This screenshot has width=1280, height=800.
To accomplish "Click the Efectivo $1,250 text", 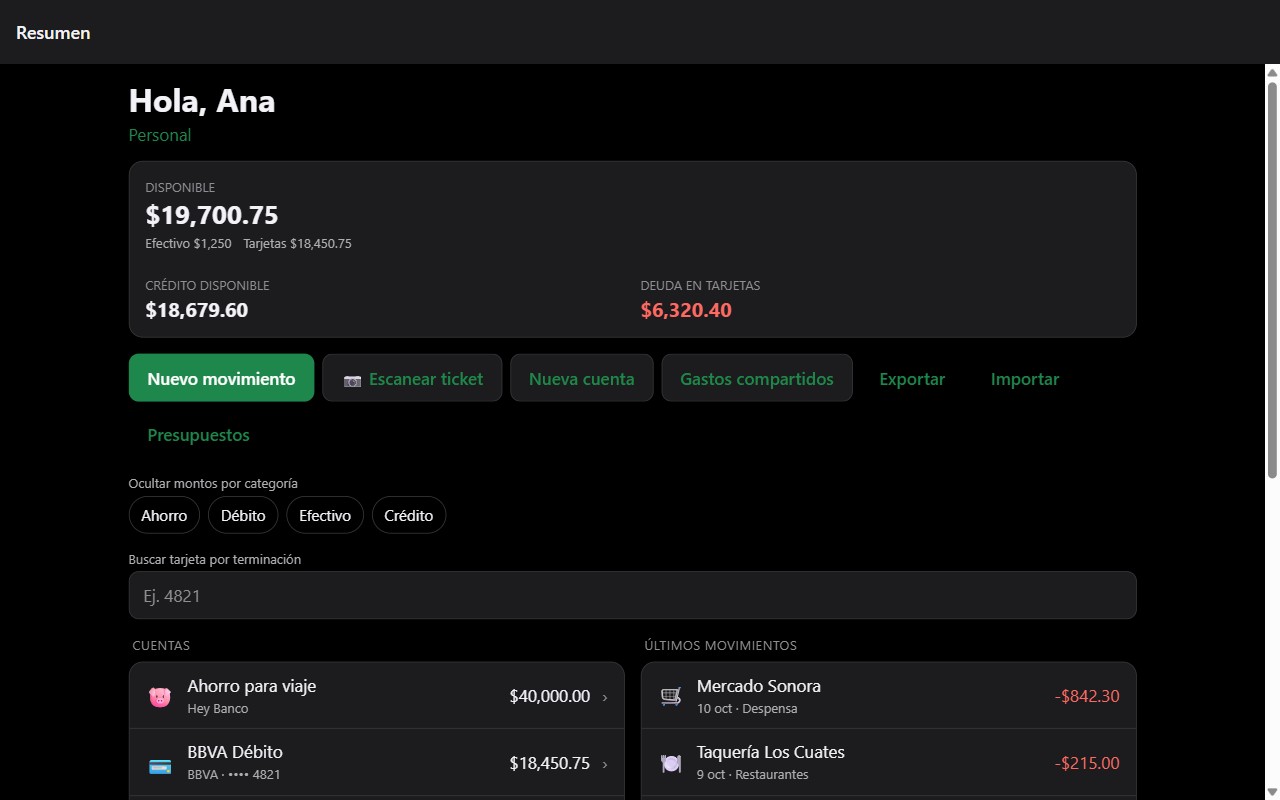I will [x=188, y=244].
